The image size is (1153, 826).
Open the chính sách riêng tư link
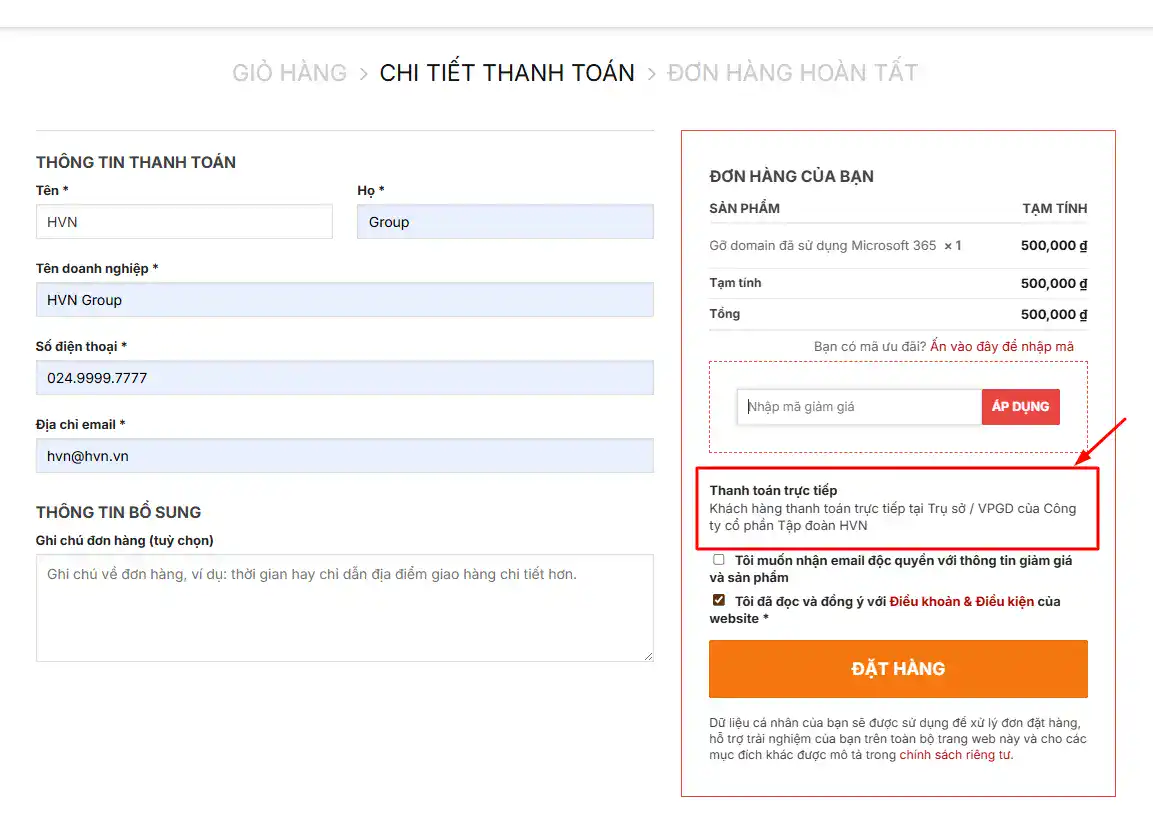tap(955, 755)
